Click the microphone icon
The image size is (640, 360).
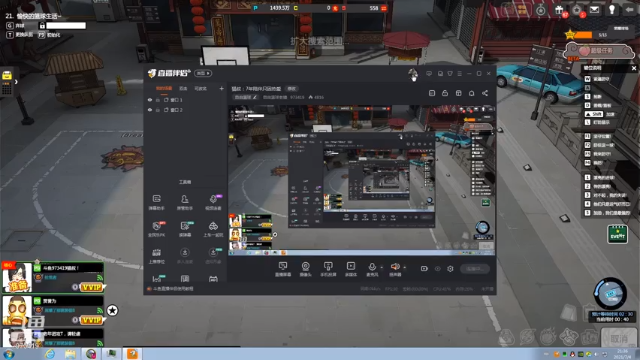tap(372, 267)
